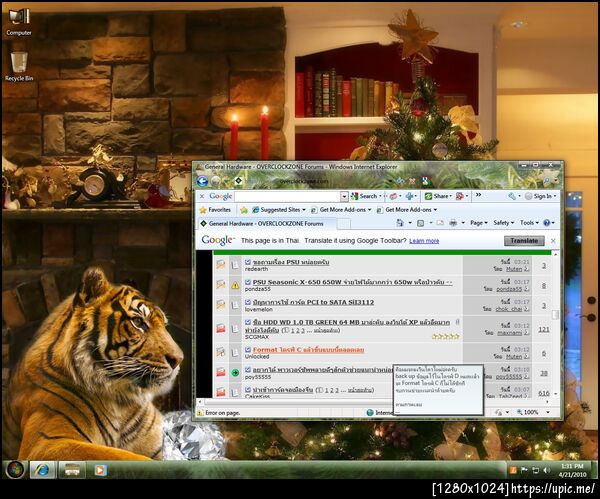600x499 pixels.
Task: Open a new blank tab
Action: pyautogui.click(x=344, y=224)
